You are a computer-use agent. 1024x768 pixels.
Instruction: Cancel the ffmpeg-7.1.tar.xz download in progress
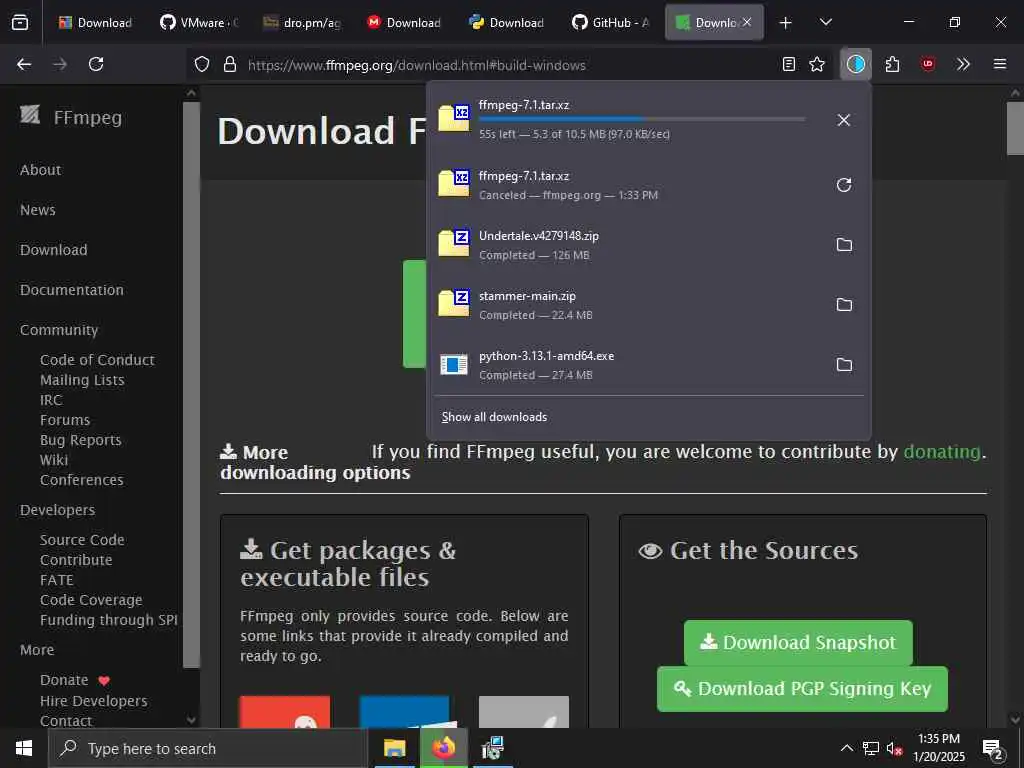click(x=843, y=120)
